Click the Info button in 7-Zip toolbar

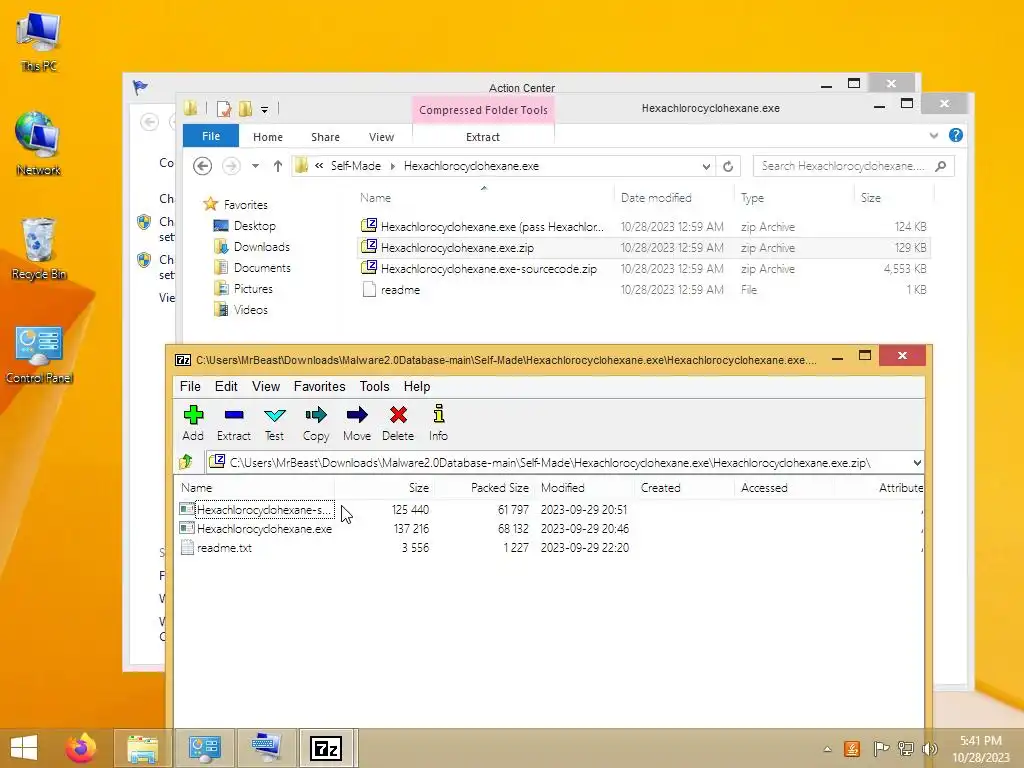tap(438, 423)
